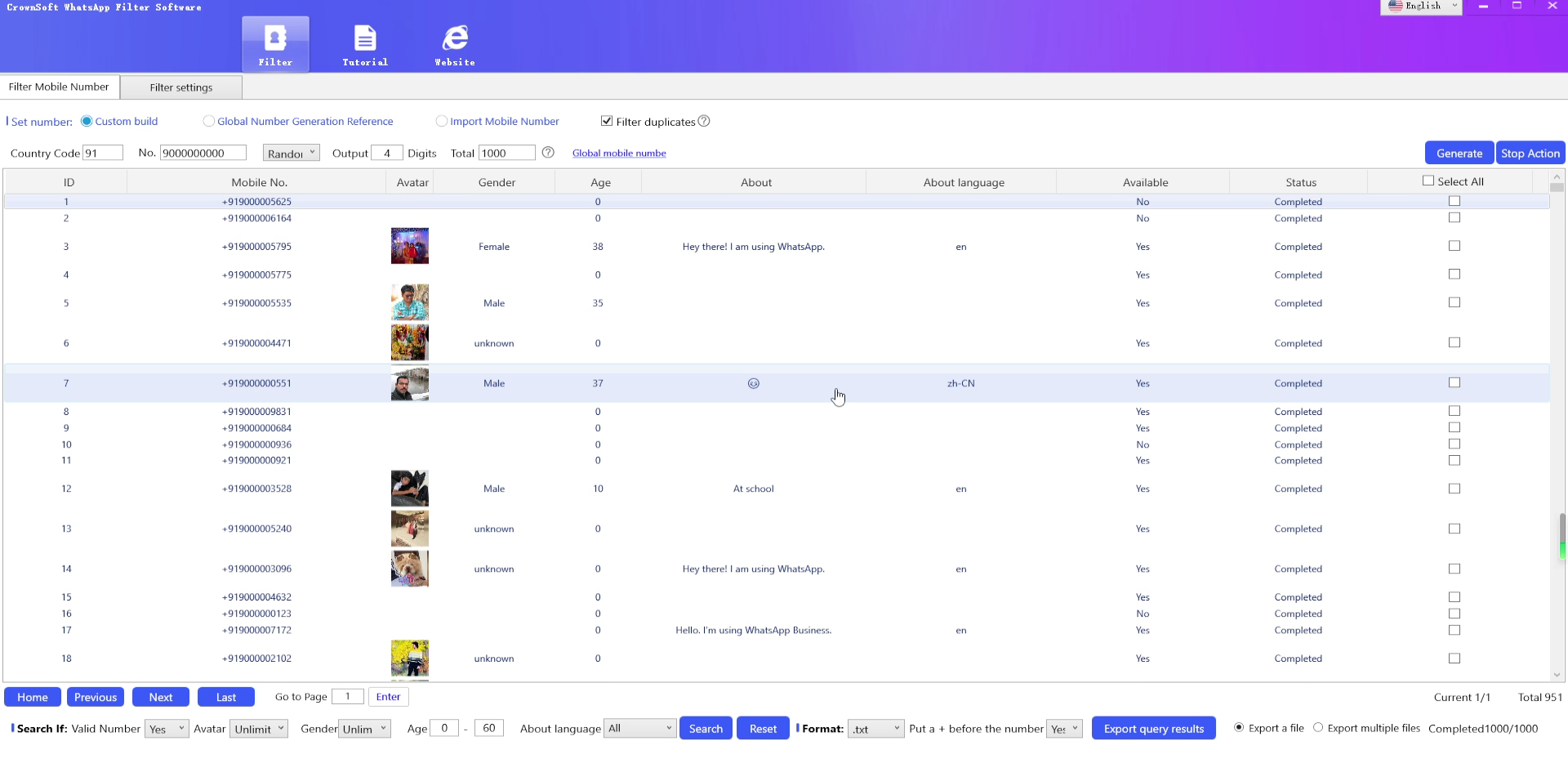Click into the Total count field
The height and width of the screenshot is (759, 1568).
[x=507, y=153]
